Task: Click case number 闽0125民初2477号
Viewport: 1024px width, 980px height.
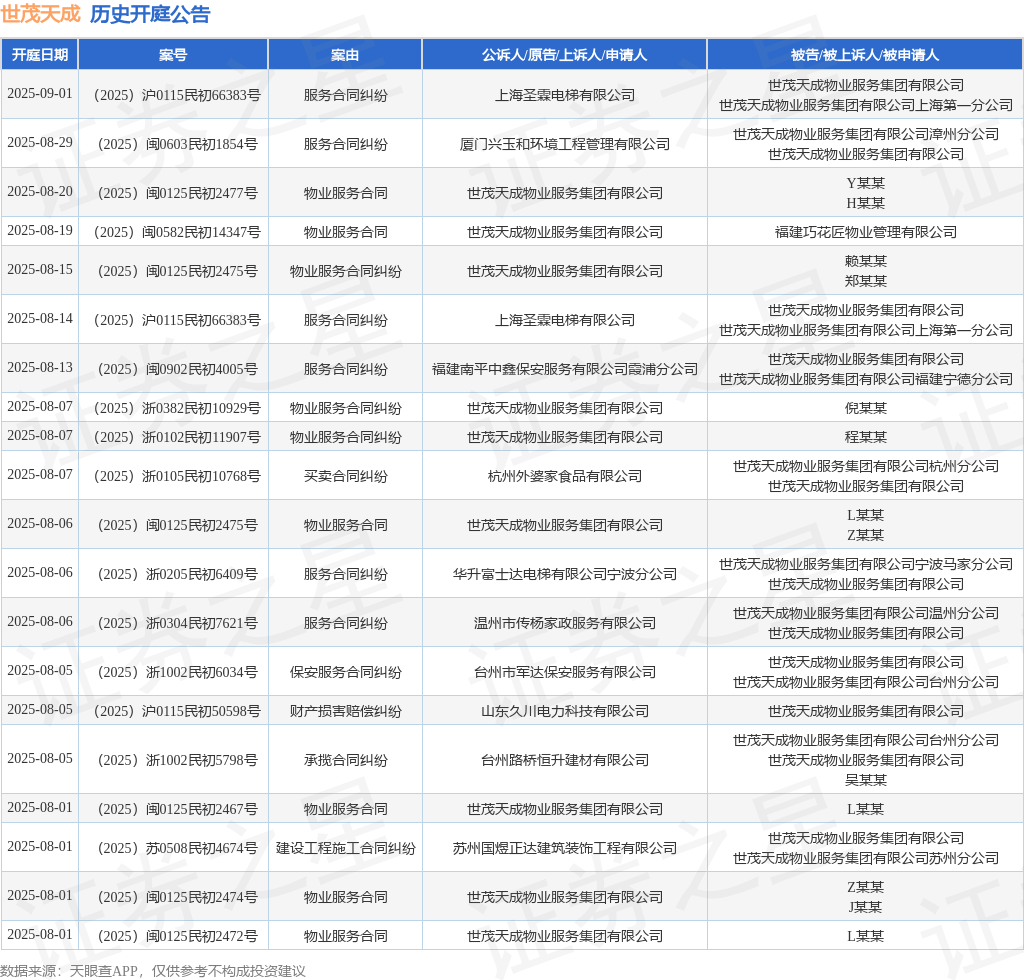Action: click(177, 193)
